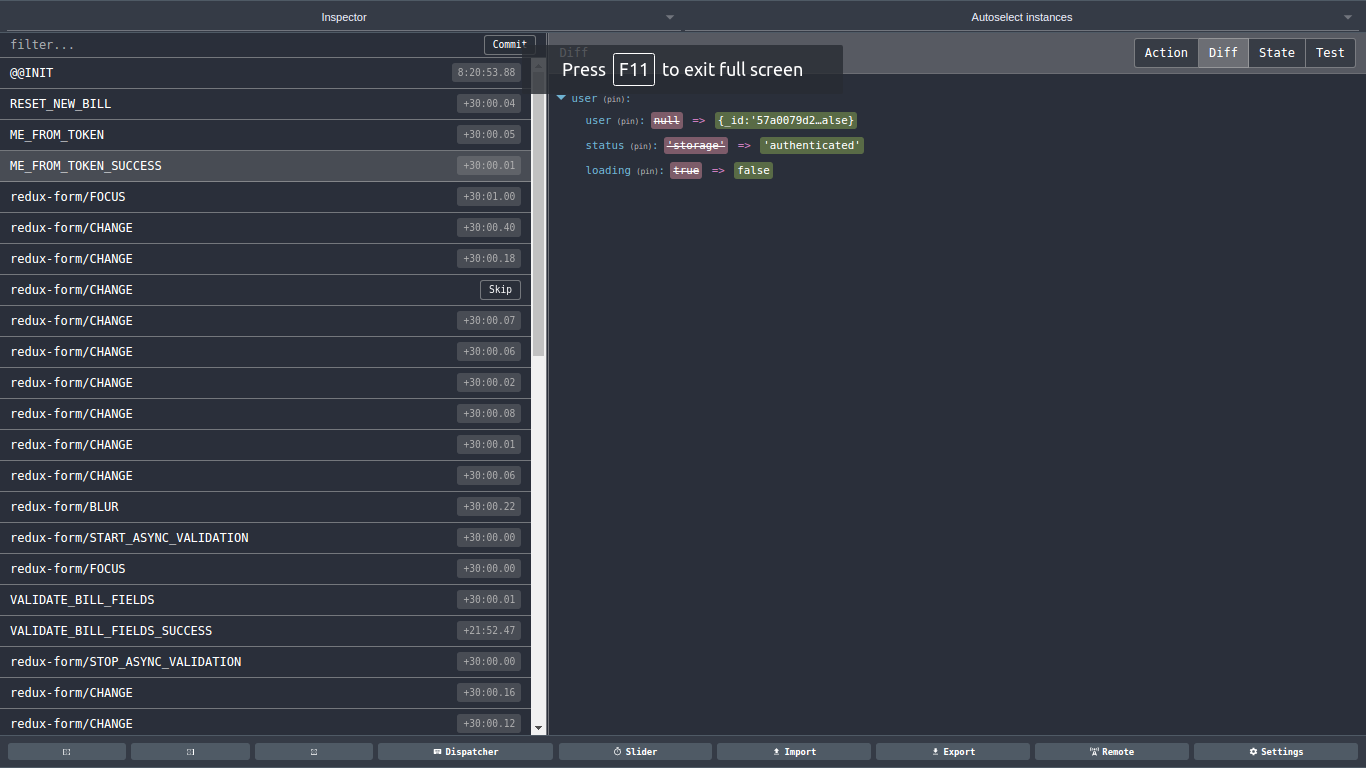This screenshot has height=768, width=1366.
Task: Click the Export button
Action: [x=953, y=751]
